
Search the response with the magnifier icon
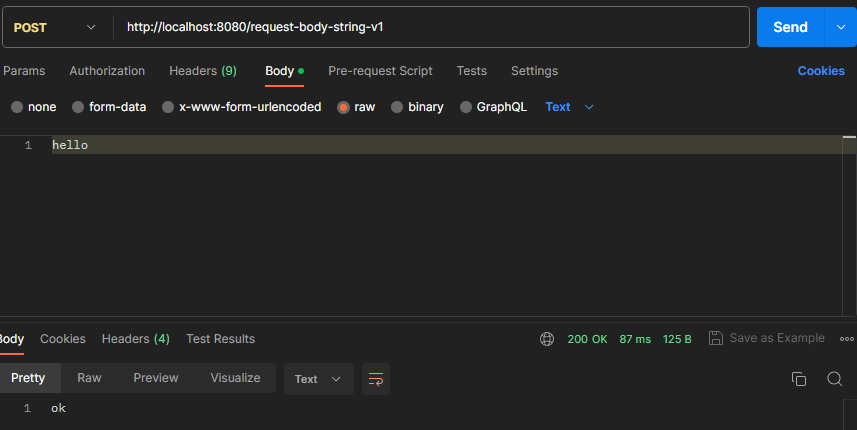834,379
